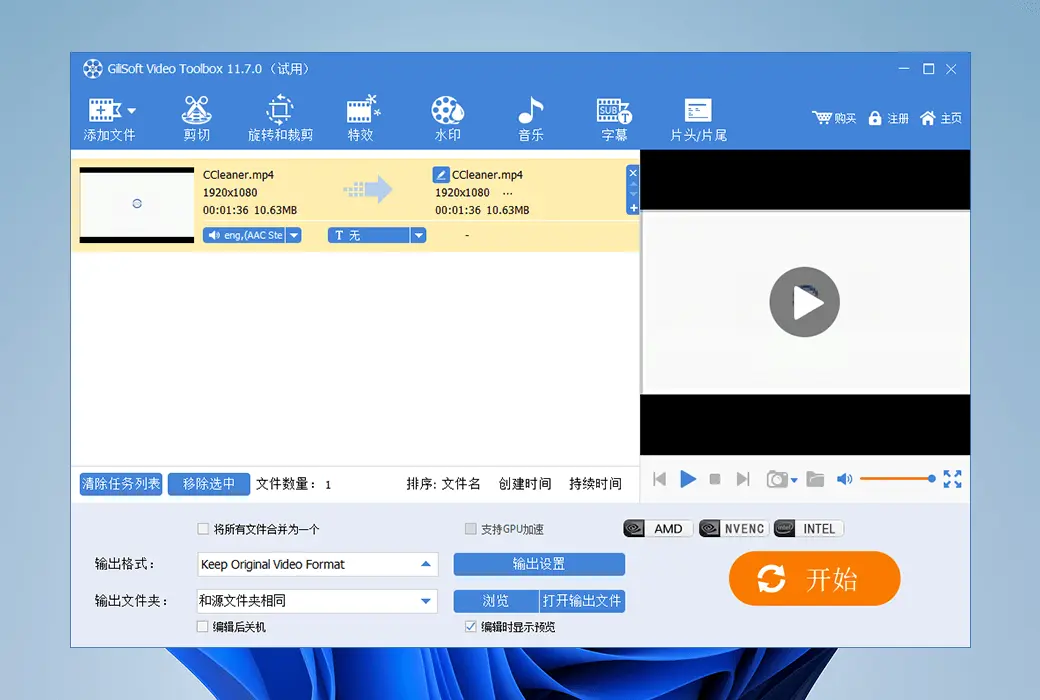This screenshot has width=1040, height=700.
Task: Mute the preview speaker icon
Action: [844, 479]
